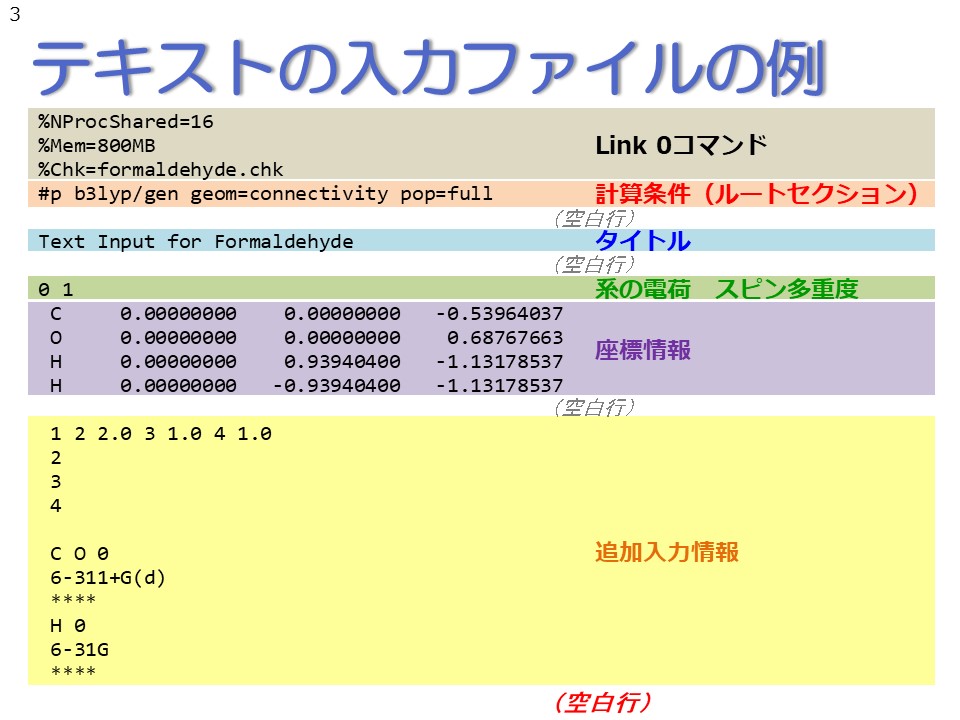960x720 pixels.
Task: Select the carbon atom coordinate row
Action: pyautogui.click(x=306, y=313)
